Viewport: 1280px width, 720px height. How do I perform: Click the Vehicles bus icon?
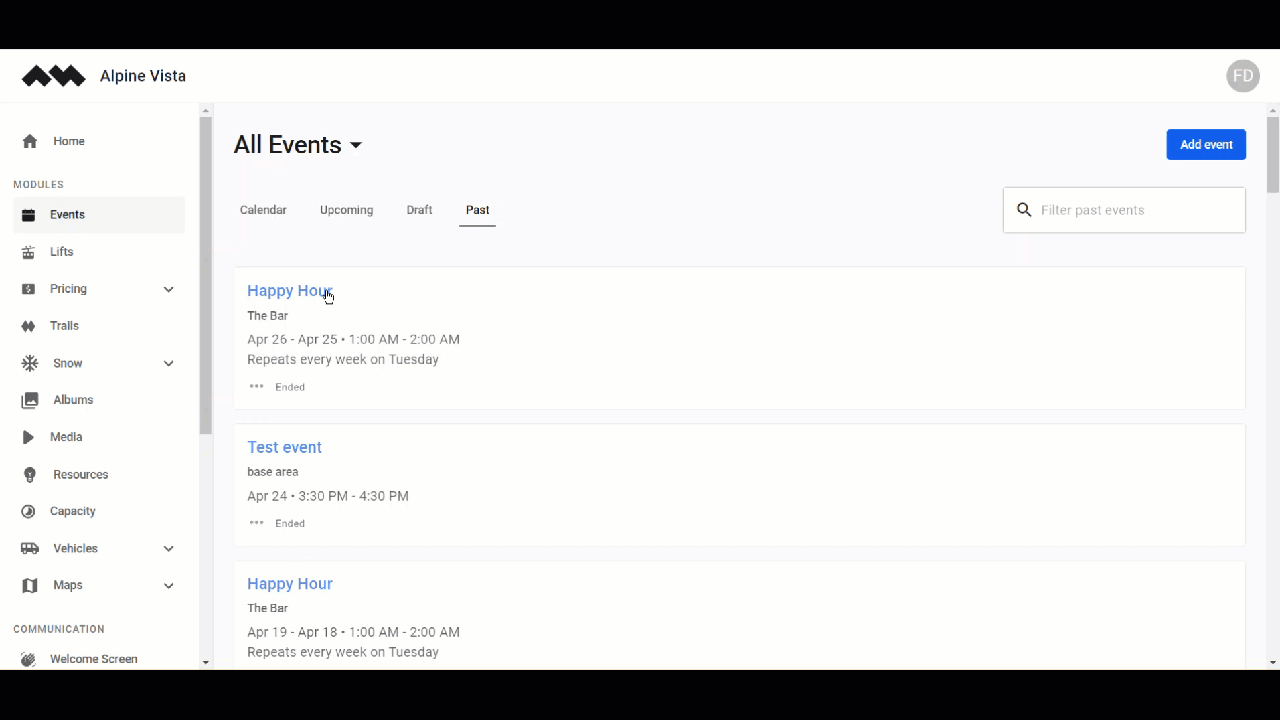pos(30,548)
